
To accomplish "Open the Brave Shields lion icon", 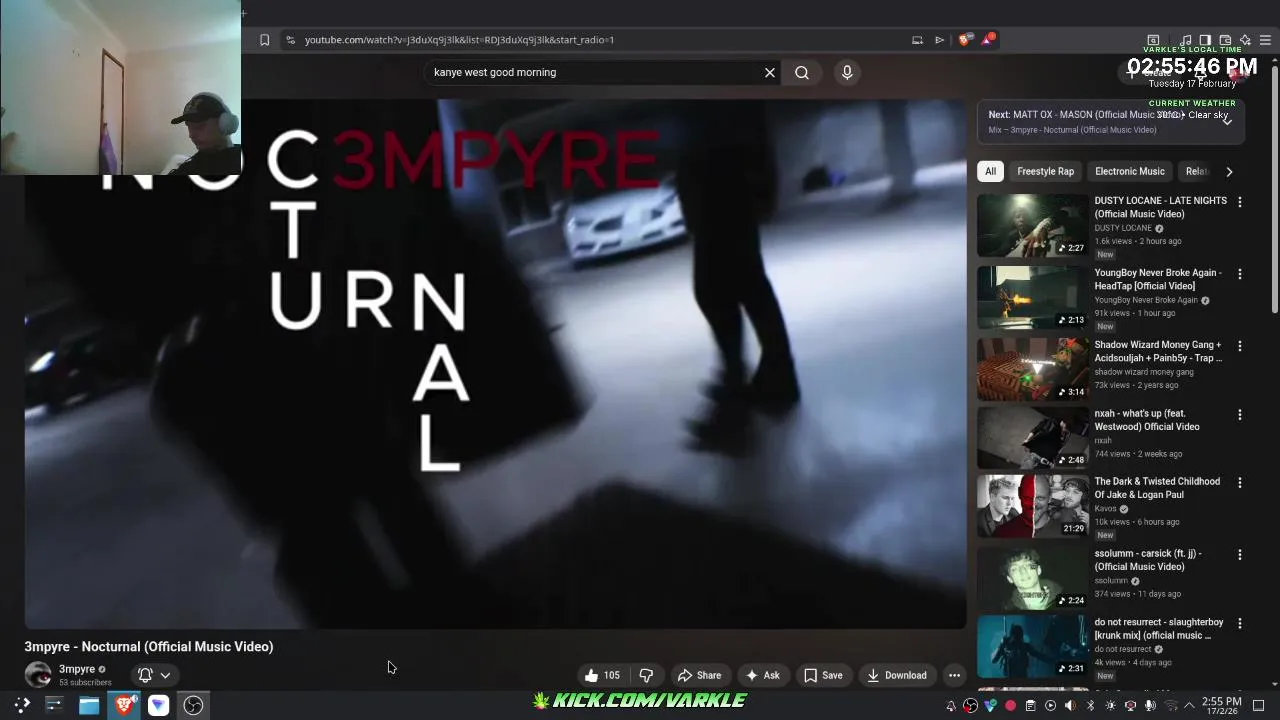I will click(964, 40).
